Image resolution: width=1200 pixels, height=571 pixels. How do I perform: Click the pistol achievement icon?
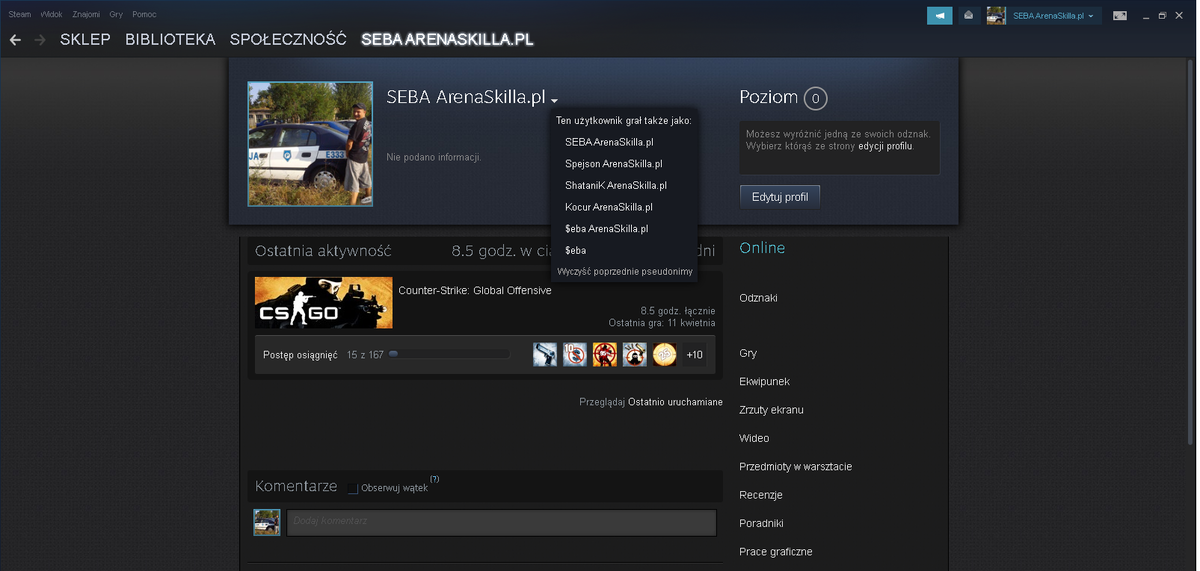pyautogui.click(x=545, y=354)
